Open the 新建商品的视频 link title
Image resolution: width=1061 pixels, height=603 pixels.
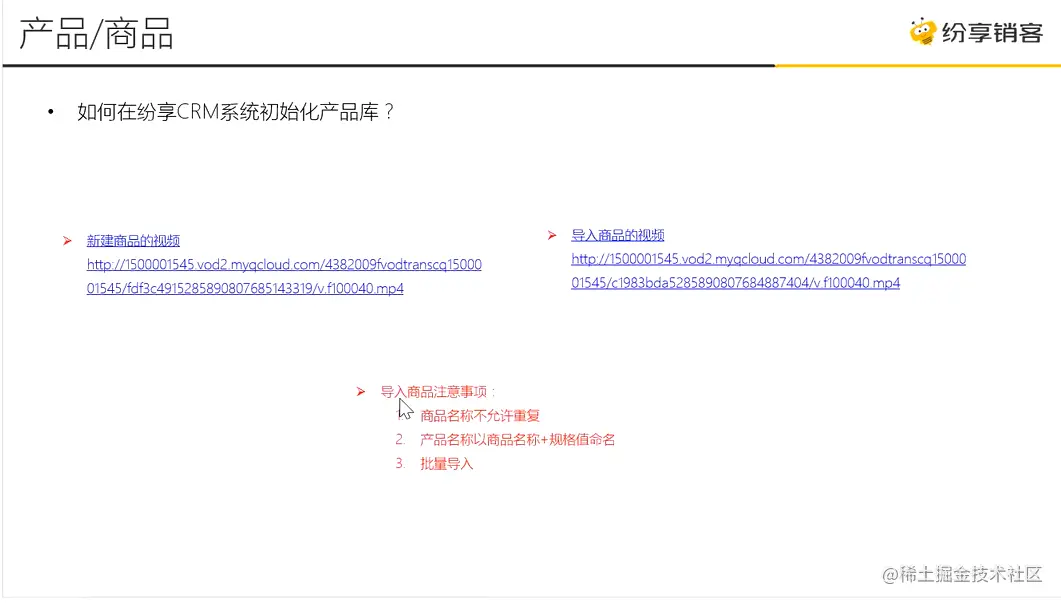[133, 240]
